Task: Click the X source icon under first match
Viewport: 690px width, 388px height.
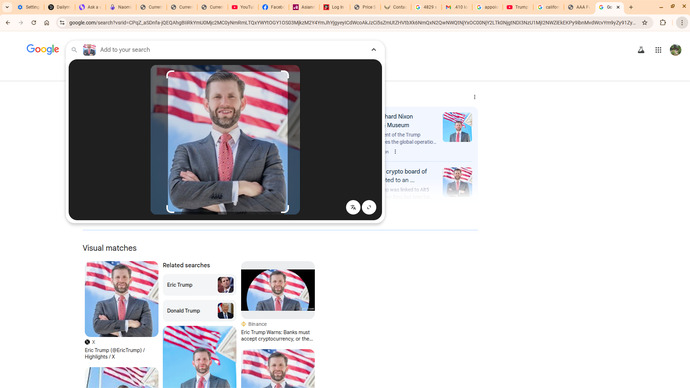Action: tap(87, 342)
